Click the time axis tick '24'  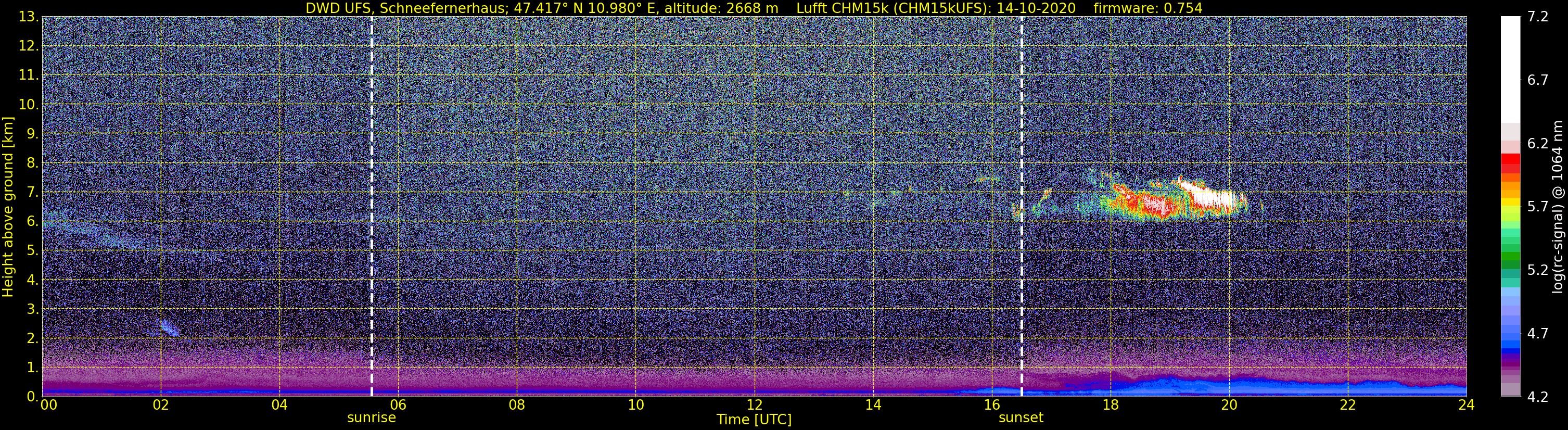coord(1467,406)
